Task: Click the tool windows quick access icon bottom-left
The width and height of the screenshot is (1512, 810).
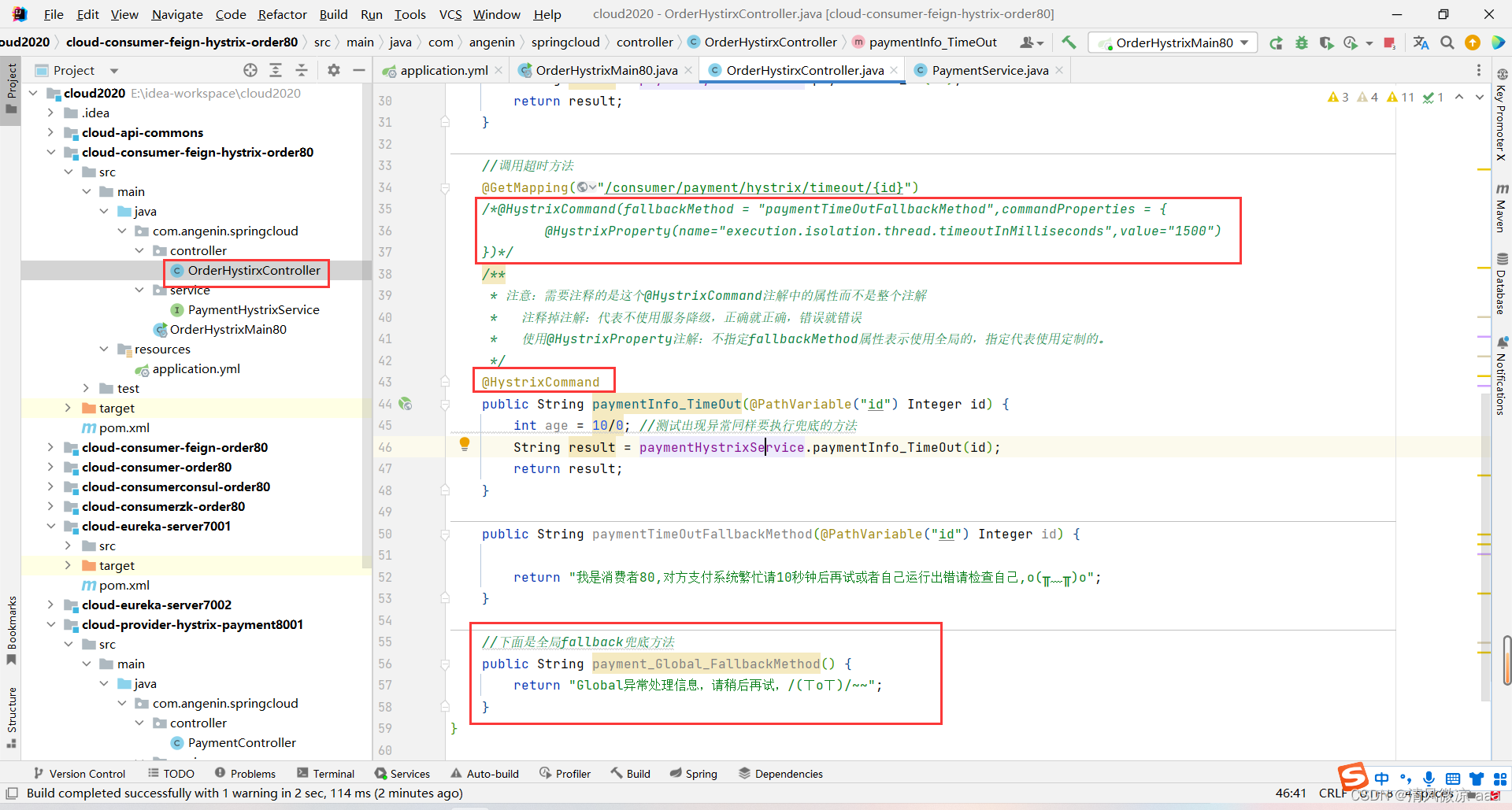Action: point(12,793)
